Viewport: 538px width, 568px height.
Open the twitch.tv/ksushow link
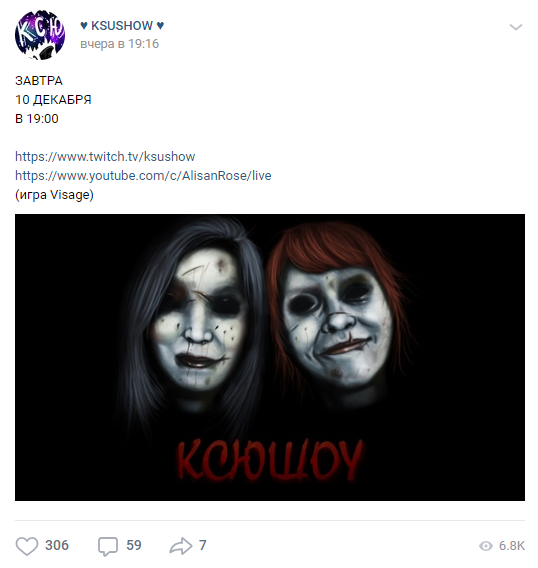pyautogui.click(x=105, y=156)
